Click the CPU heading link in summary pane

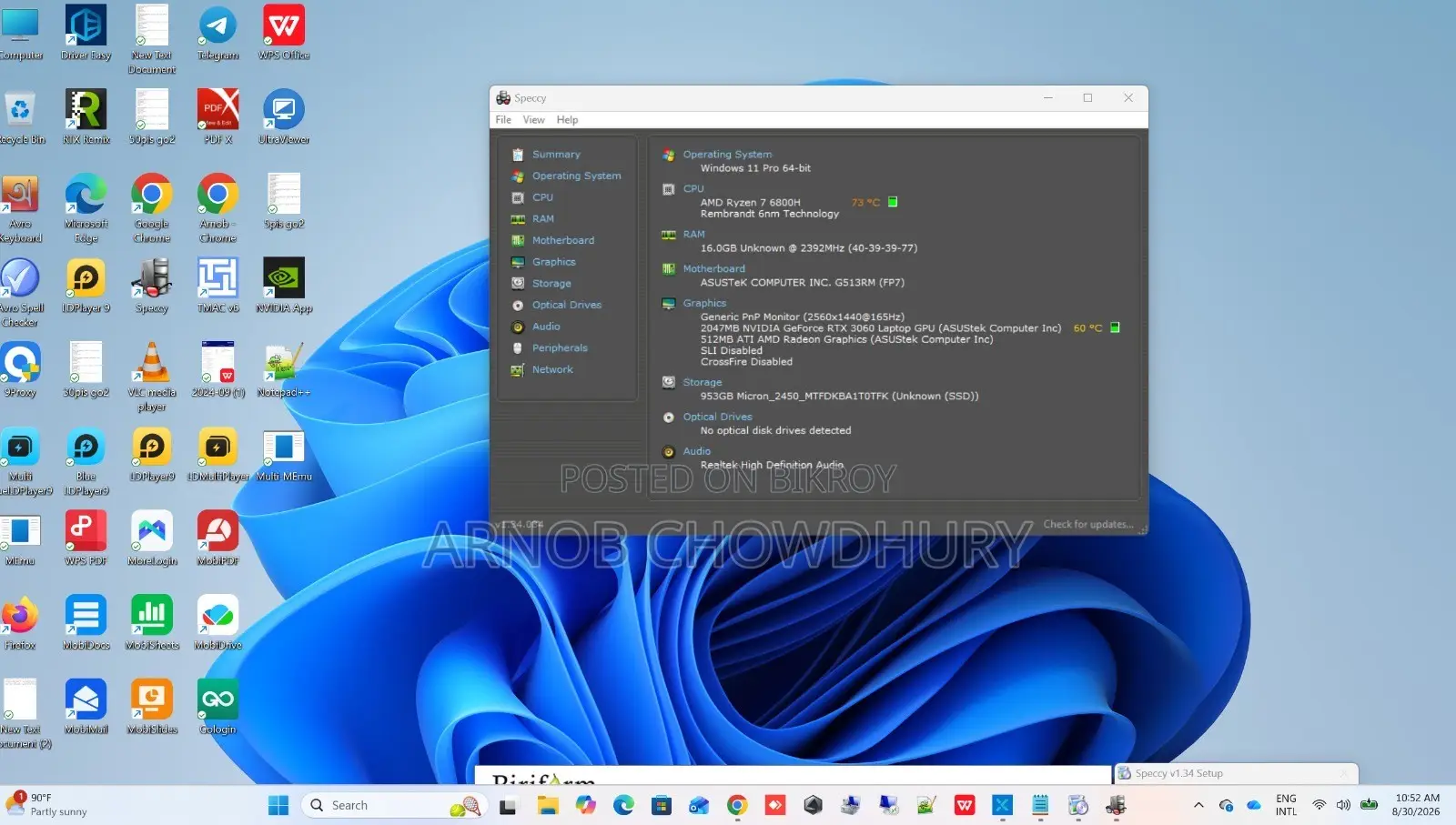pyautogui.click(x=693, y=189)
